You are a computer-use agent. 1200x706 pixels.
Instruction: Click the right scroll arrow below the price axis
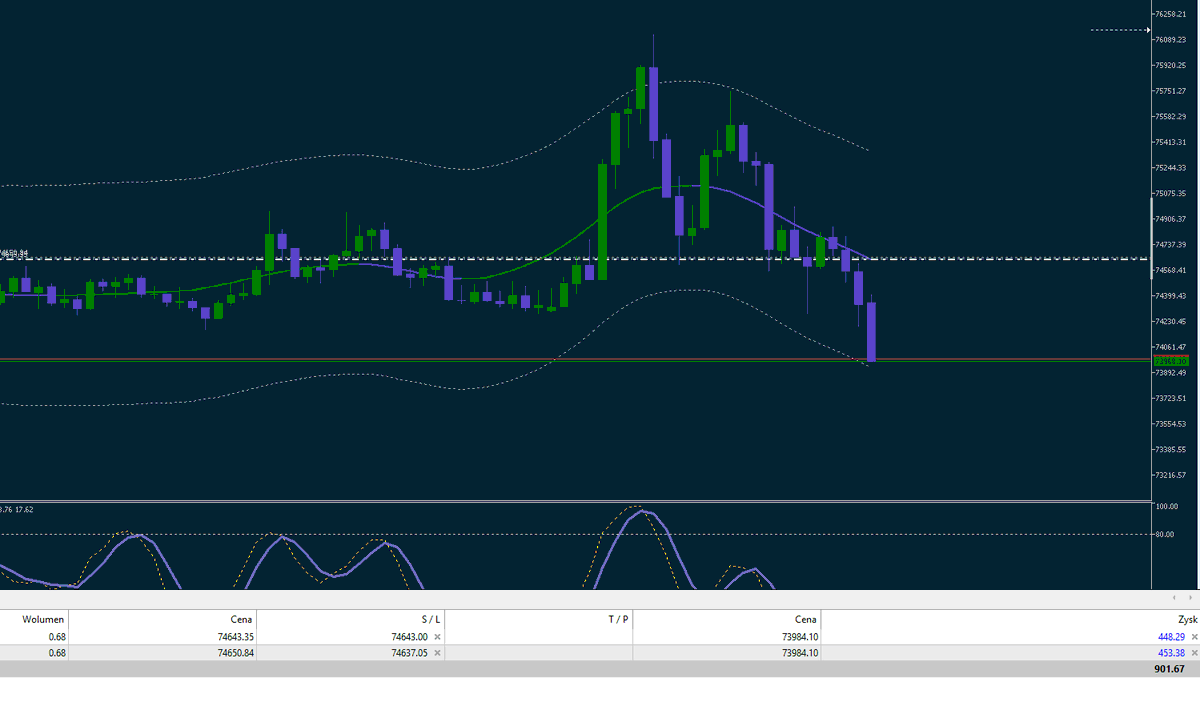tap(1190, 597)
